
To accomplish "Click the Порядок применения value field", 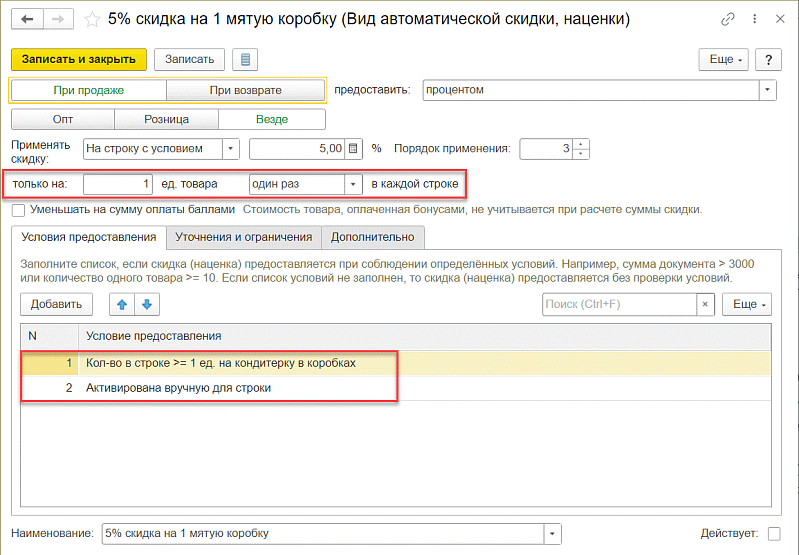I will (546, 149).
